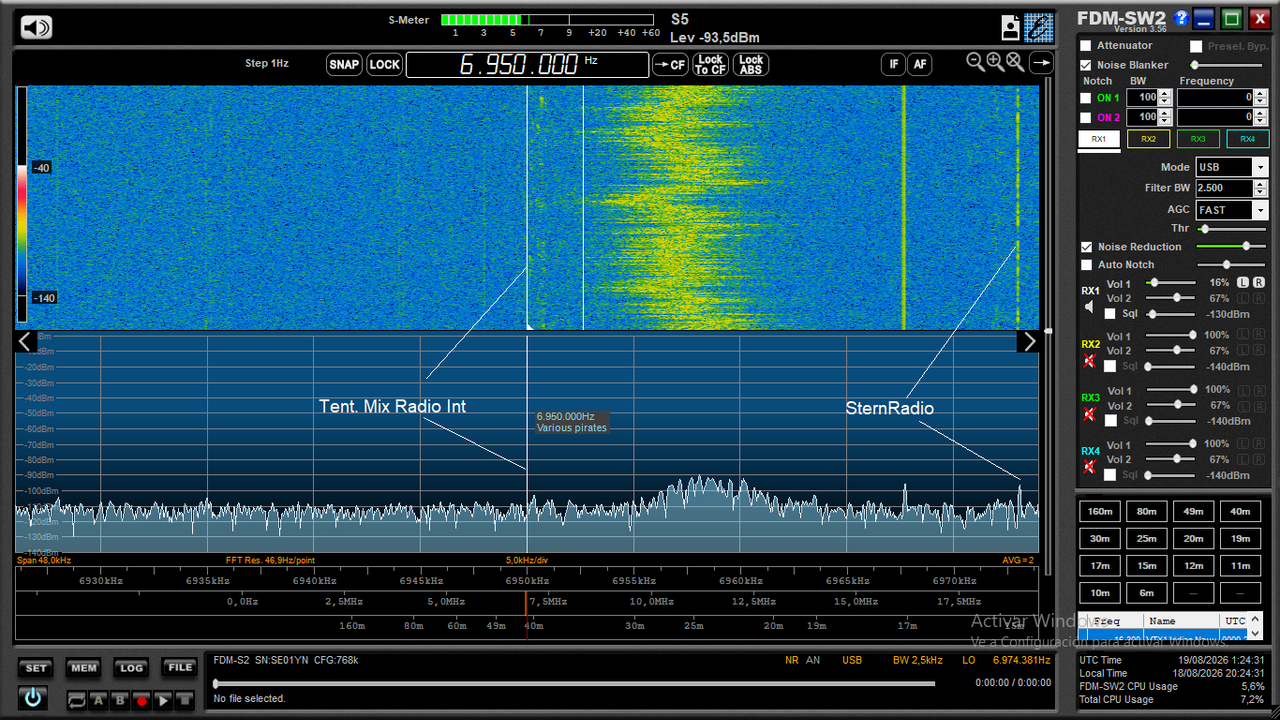The height and width of the screenshot is (720, 1280).
Task: Enable the Attenuator checkbox
Action: point(1086,46)
